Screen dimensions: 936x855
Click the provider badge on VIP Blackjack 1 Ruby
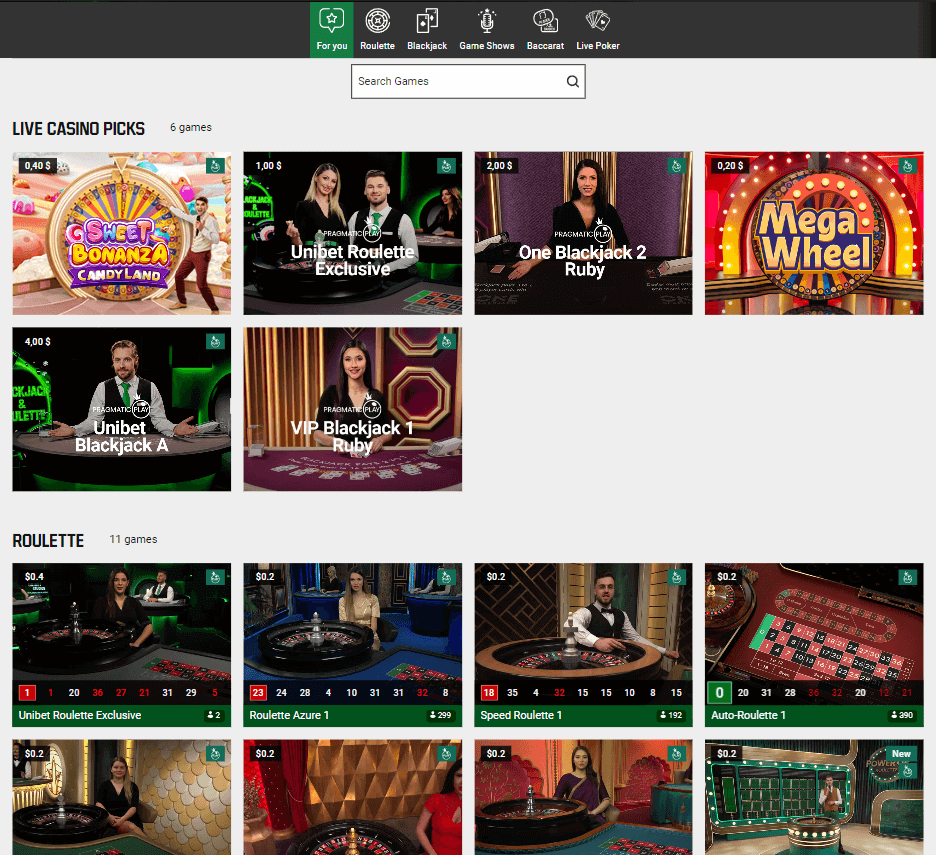coord(446,342)
